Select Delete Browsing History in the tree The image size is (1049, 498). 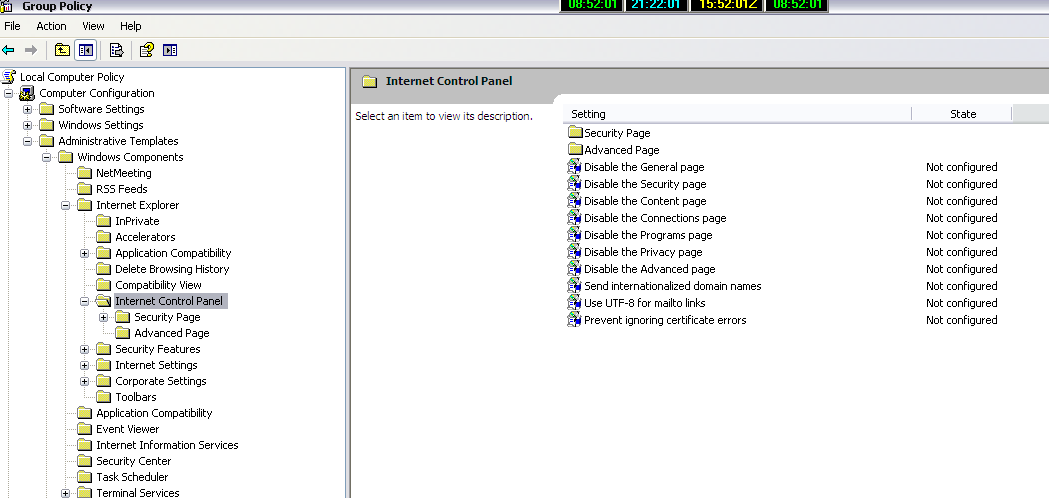pos(172,269)
